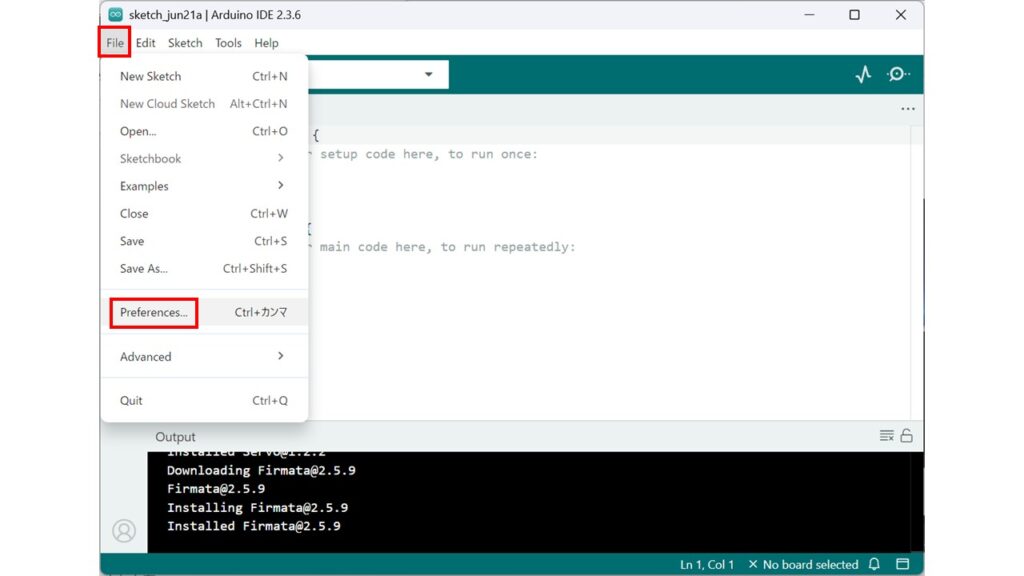Screen dimensions: 1024x576
Task: Open the Edit menu
Action: pyautogui.click(x=145, y=43)
